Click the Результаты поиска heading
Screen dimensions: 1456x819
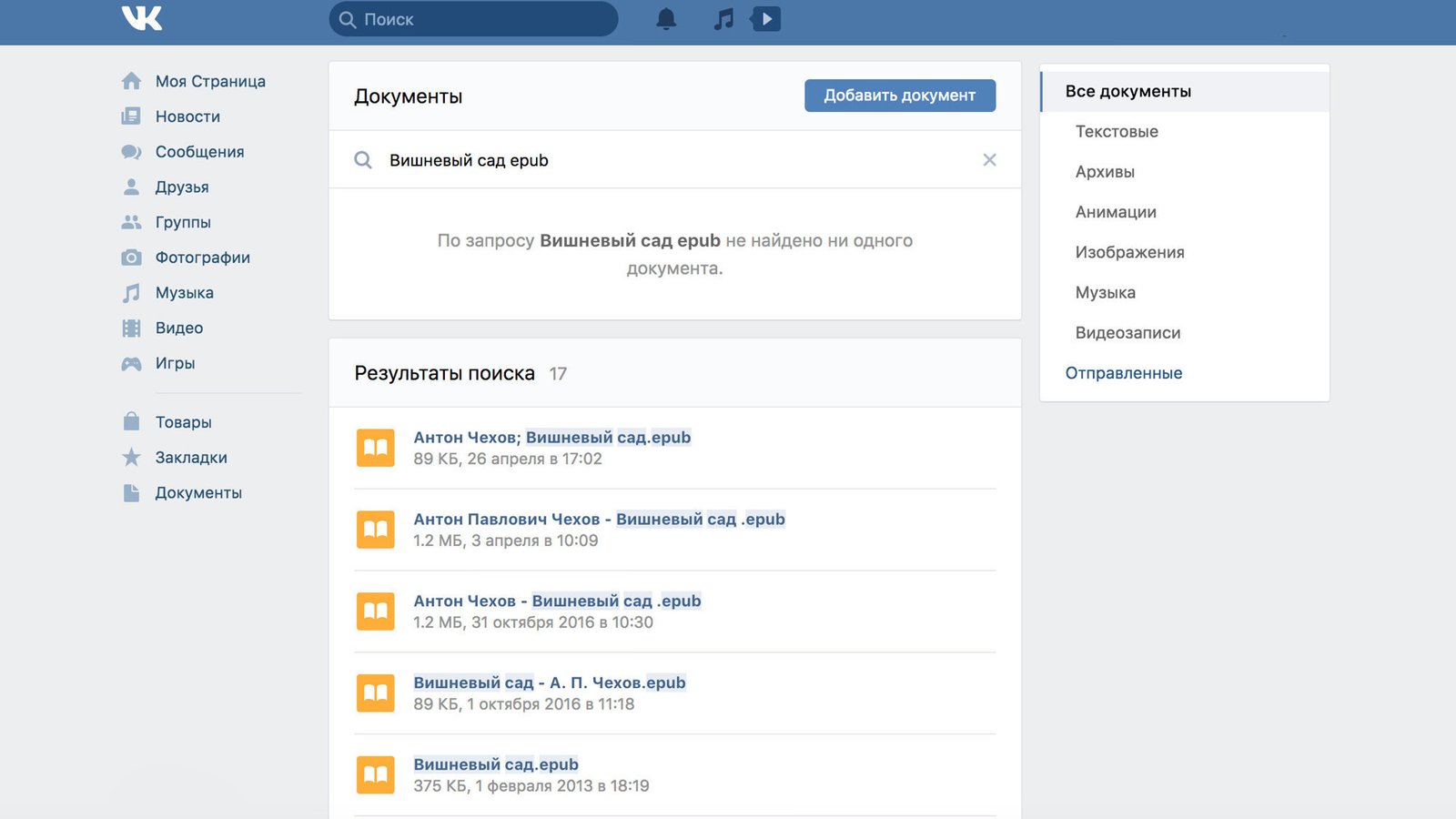[x=444, y=373]
